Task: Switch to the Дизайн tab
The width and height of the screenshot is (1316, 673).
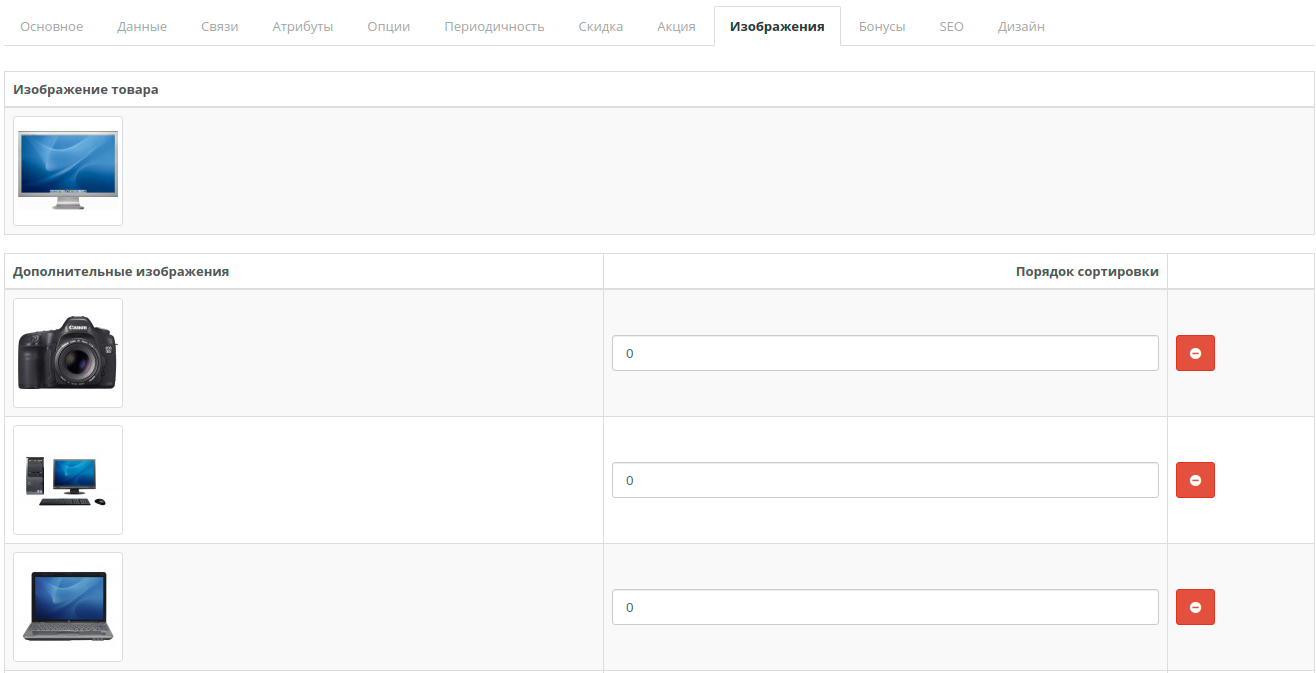Action: click(x=1021, y=27)
